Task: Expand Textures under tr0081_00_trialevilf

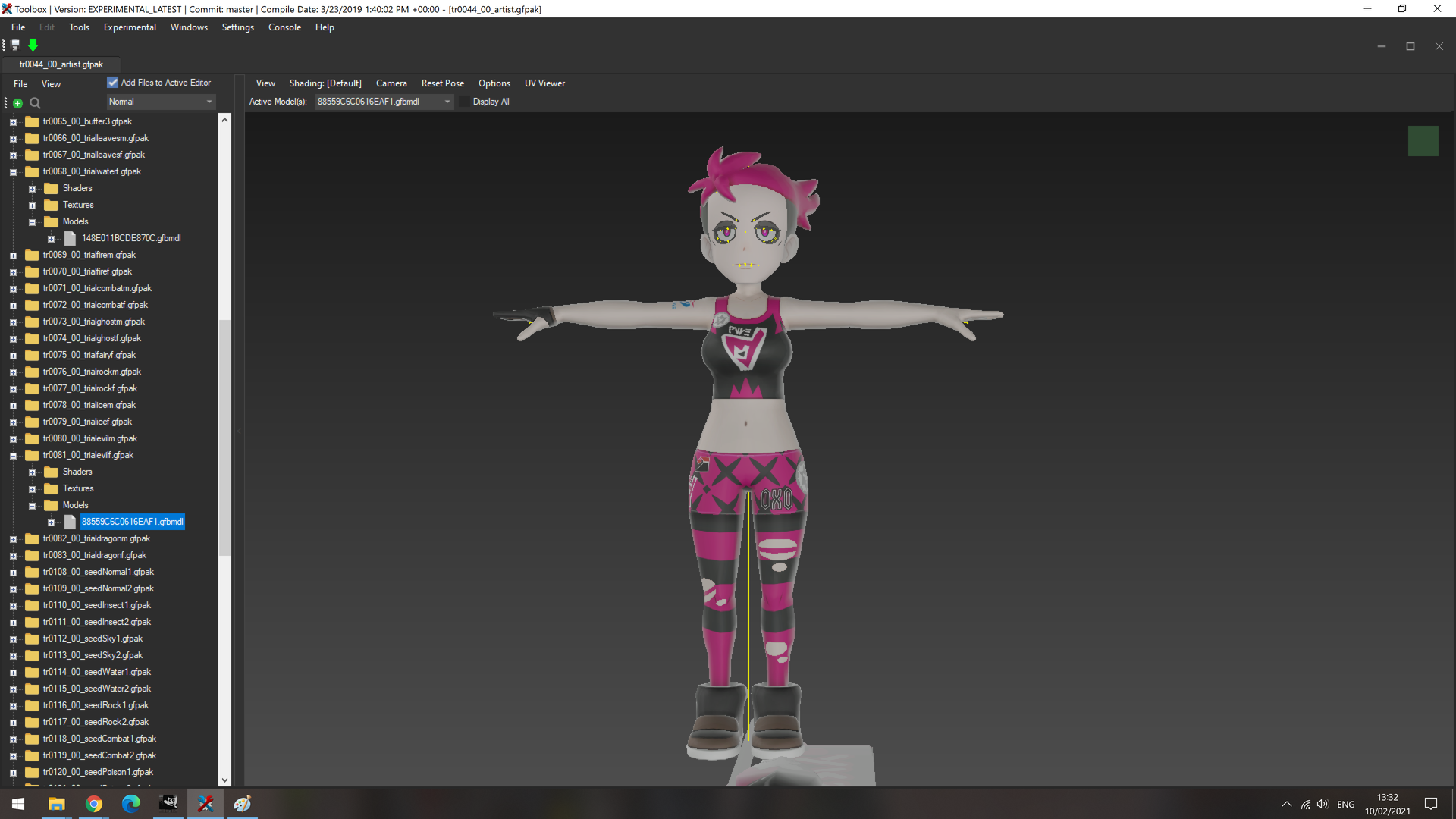Action: tap(33, 489)
